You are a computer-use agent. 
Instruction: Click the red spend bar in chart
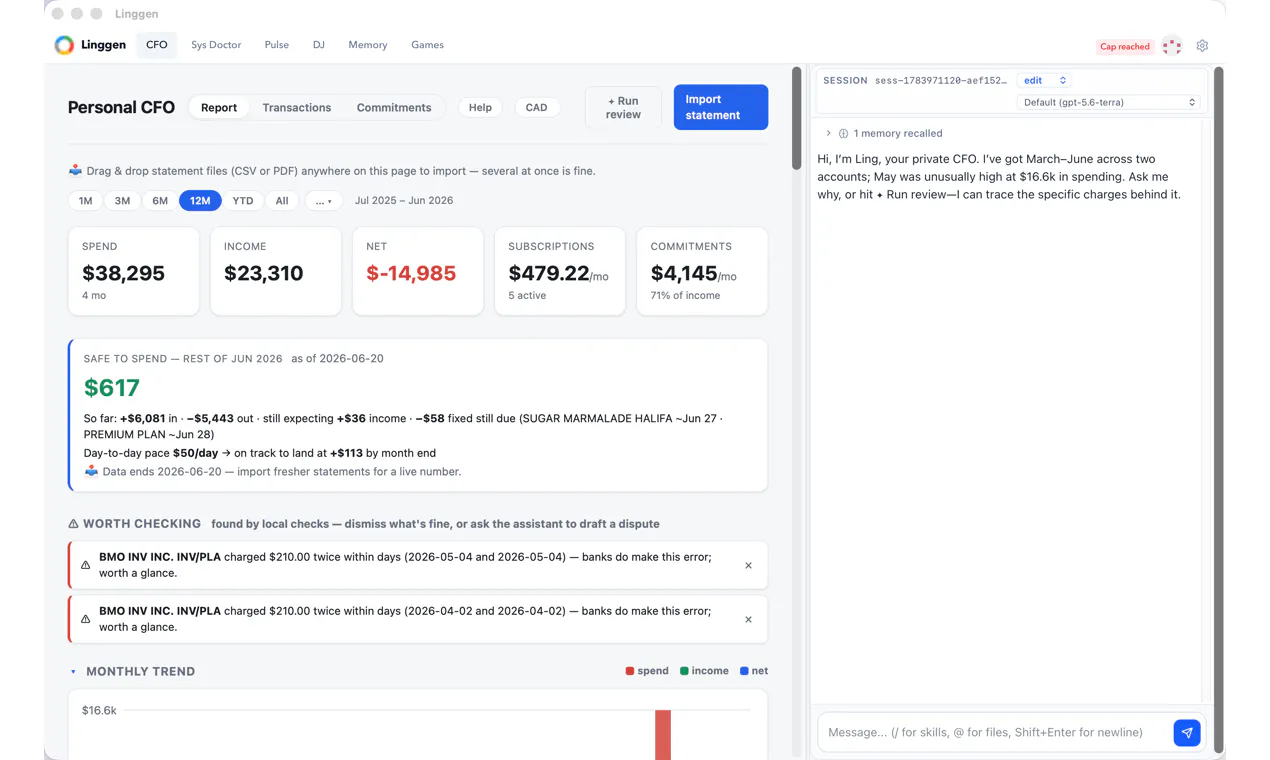click(x=663, y=735)
